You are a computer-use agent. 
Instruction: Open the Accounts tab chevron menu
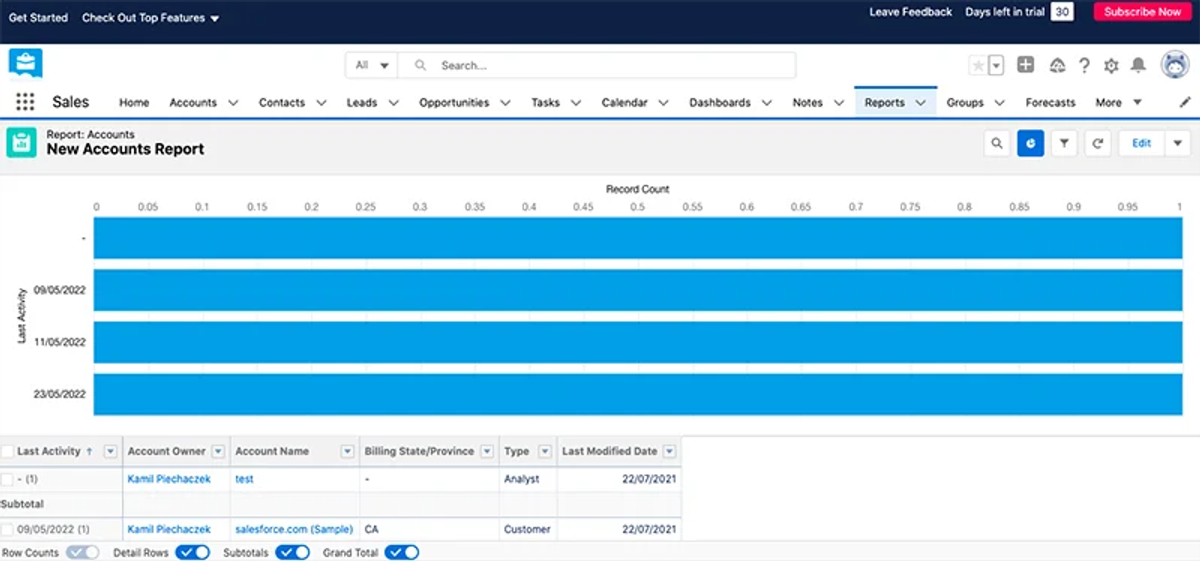point(233,102)
